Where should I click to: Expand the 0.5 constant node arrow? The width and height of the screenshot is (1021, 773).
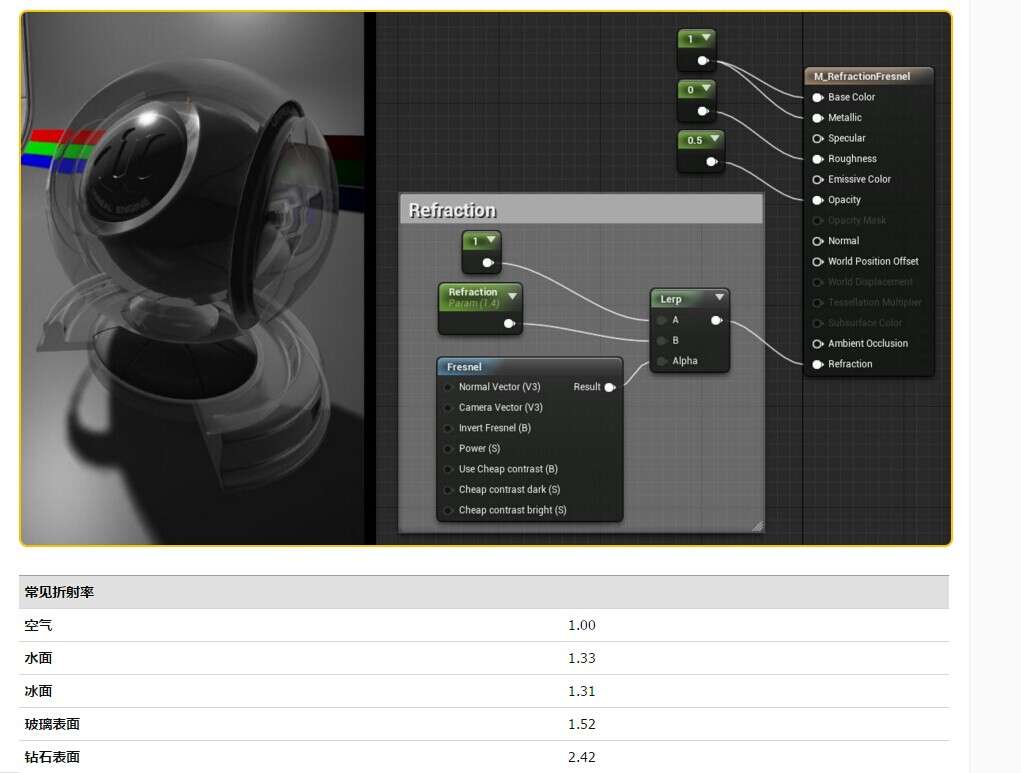point(714,140)
